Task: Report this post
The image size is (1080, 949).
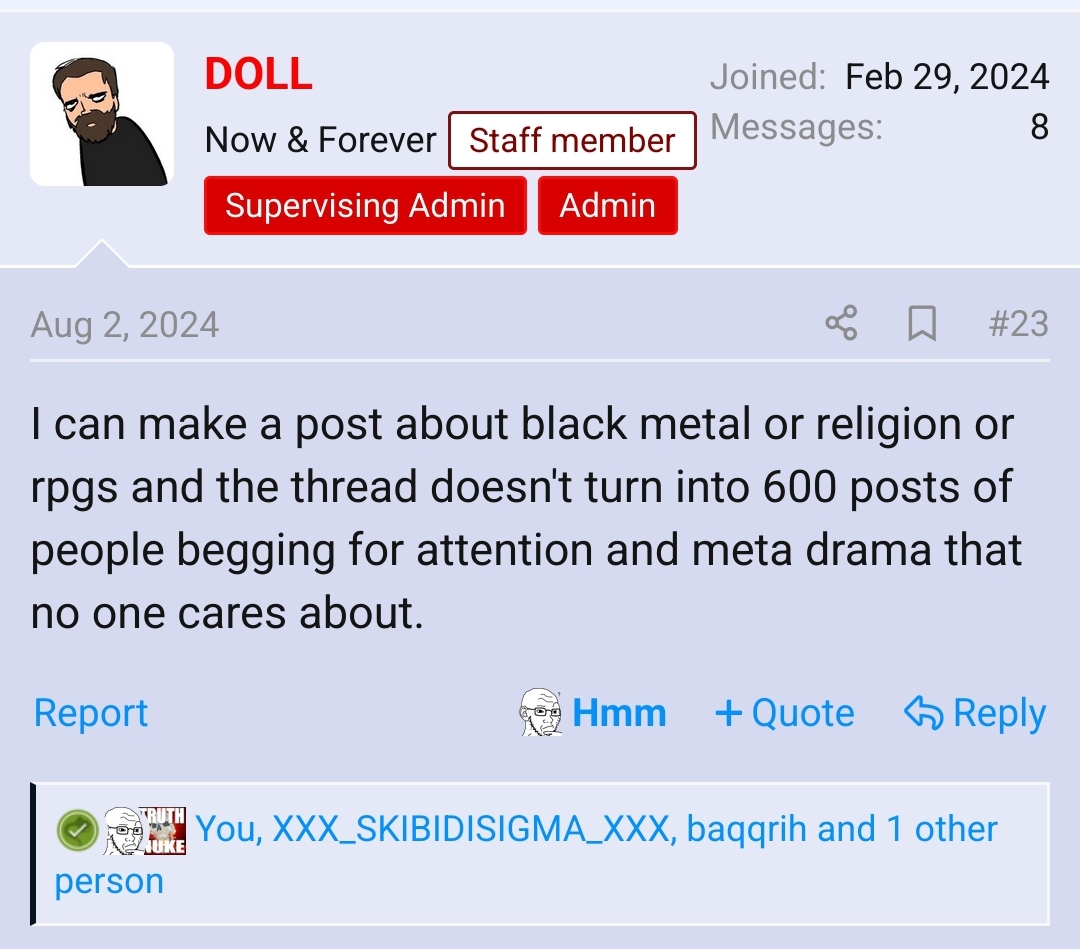Action: pos(91,712)
